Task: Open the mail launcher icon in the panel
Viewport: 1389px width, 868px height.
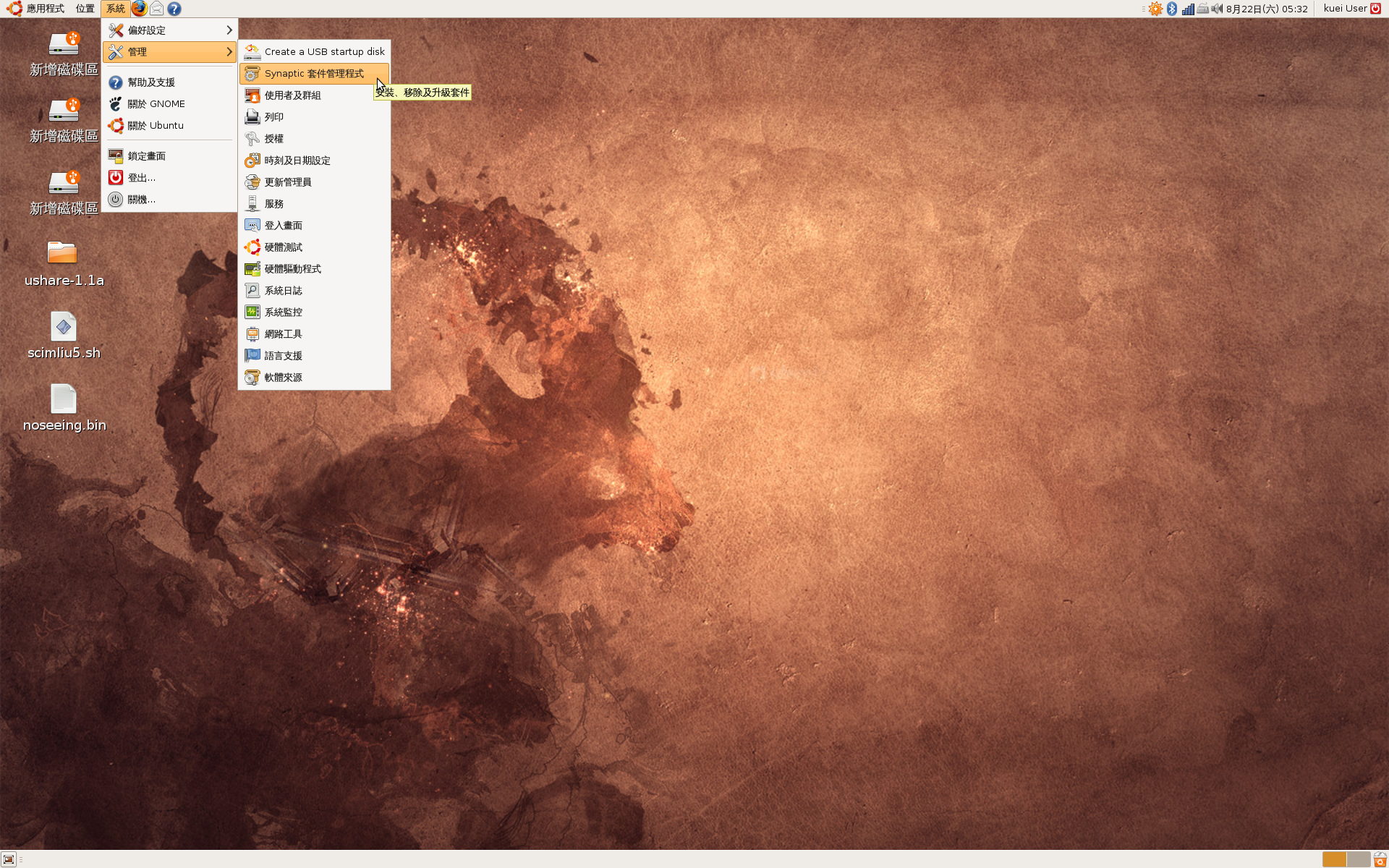Action: click(x=156, y=9)
